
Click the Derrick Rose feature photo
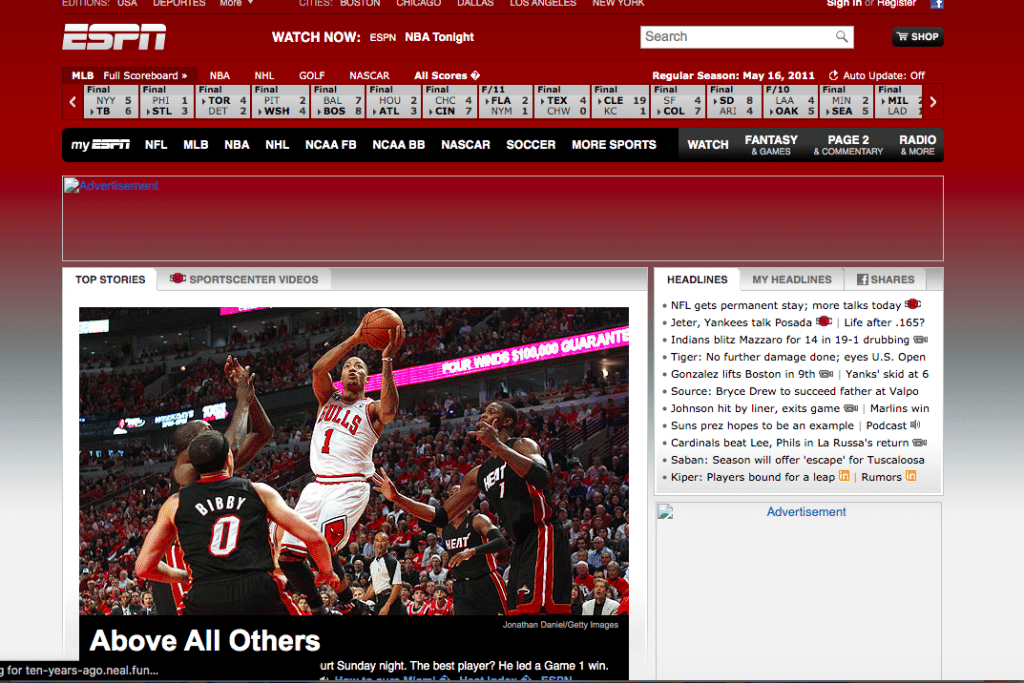click(x=353, y=461)
